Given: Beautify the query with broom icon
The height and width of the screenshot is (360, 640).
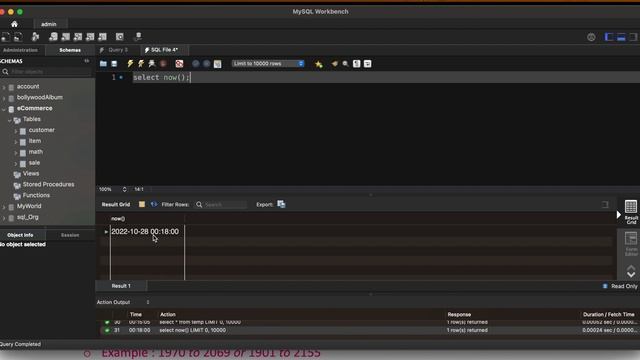Looking at the screenshot, I should tap(335, 64).
